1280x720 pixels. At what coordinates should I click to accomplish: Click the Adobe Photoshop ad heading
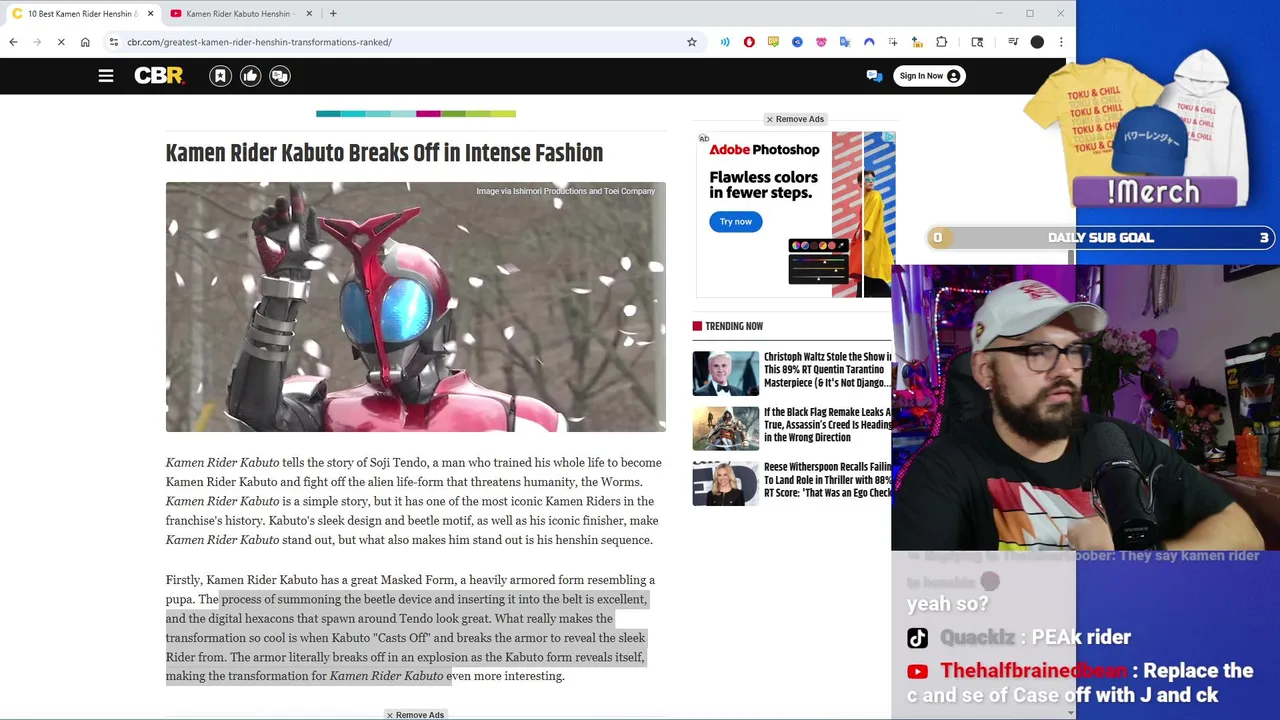point(764,149)
